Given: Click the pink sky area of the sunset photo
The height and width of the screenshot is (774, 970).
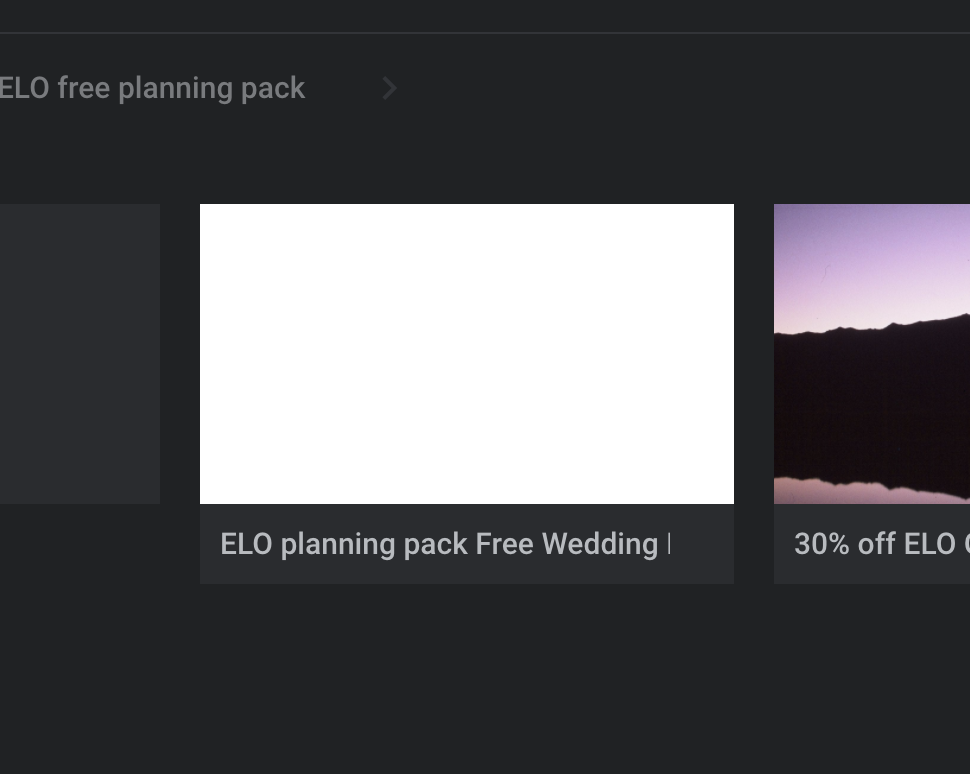Looking at the screenshot, I should [871, 260].
